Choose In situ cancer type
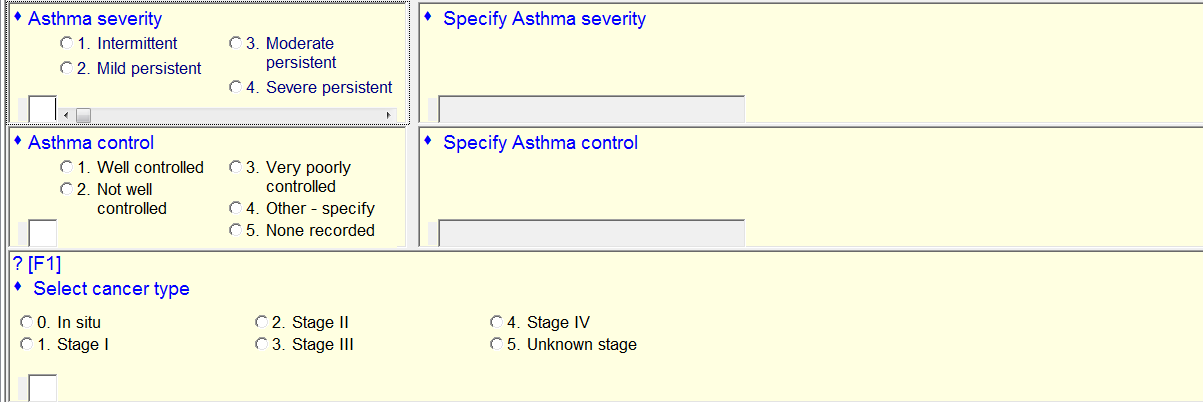The width and height of the screenshot is (1203, 402). pos(27,323)
